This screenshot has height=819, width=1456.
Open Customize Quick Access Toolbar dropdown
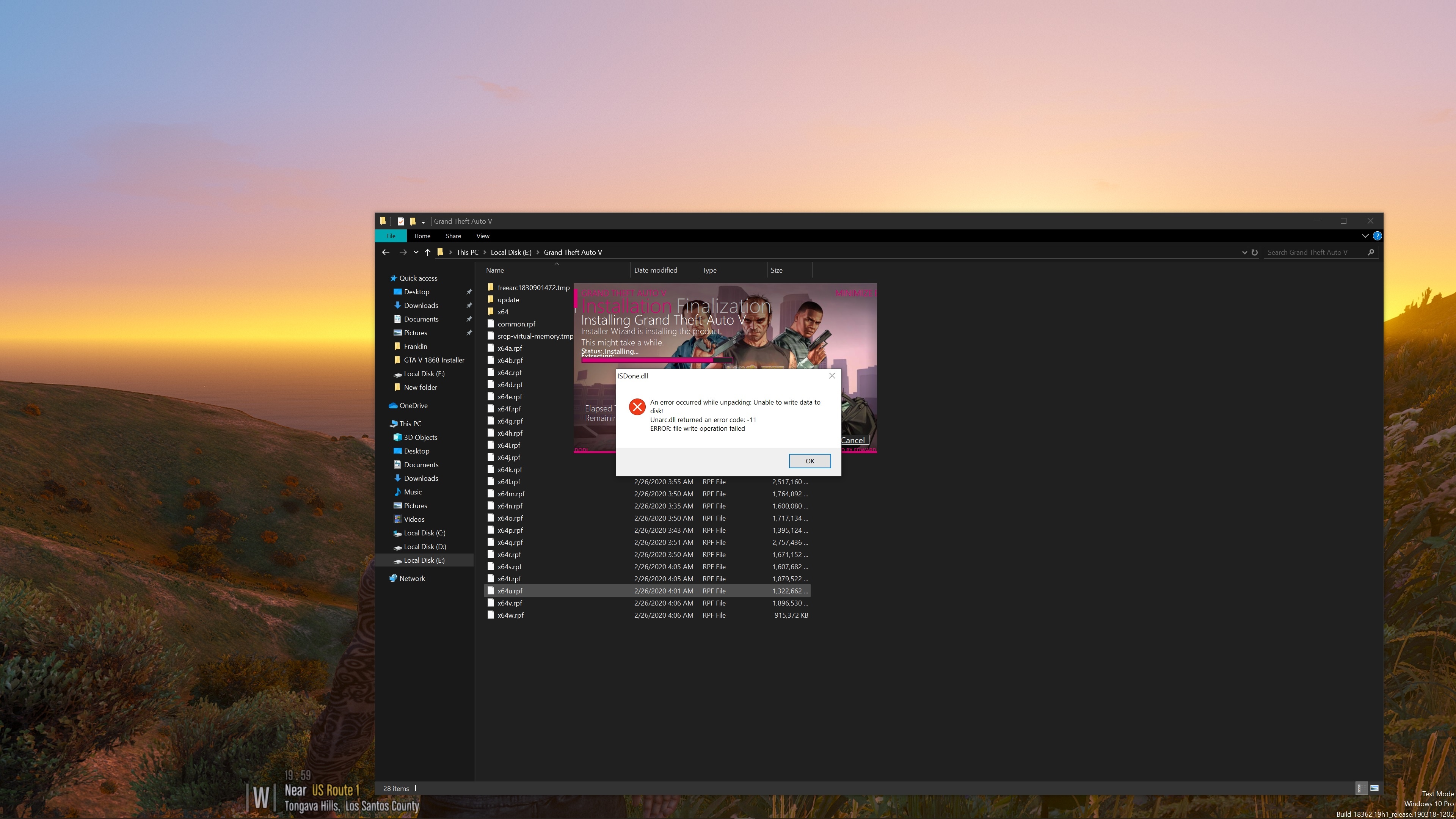pos(423,221)
